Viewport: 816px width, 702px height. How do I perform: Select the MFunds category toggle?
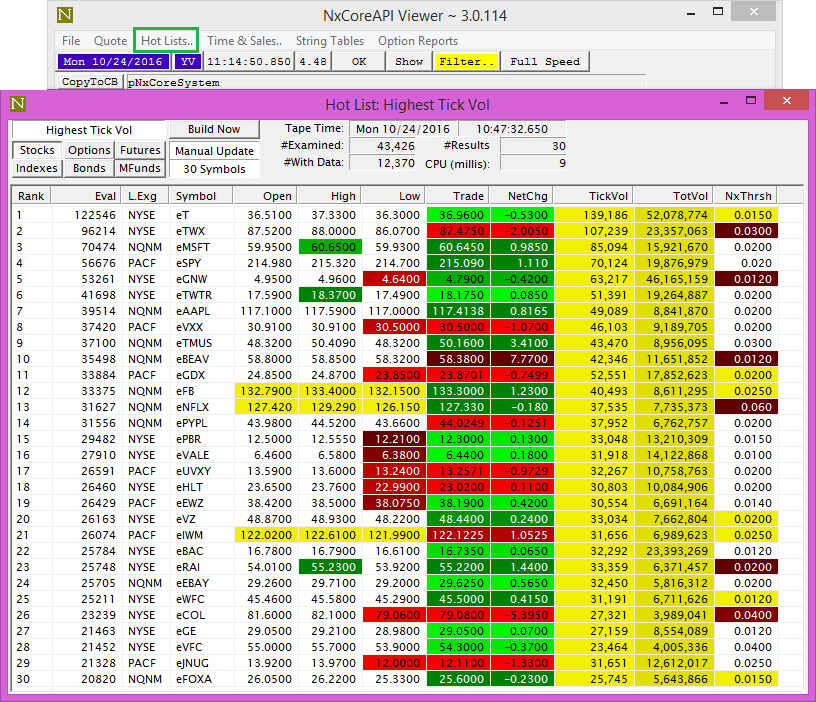[140, 169]
